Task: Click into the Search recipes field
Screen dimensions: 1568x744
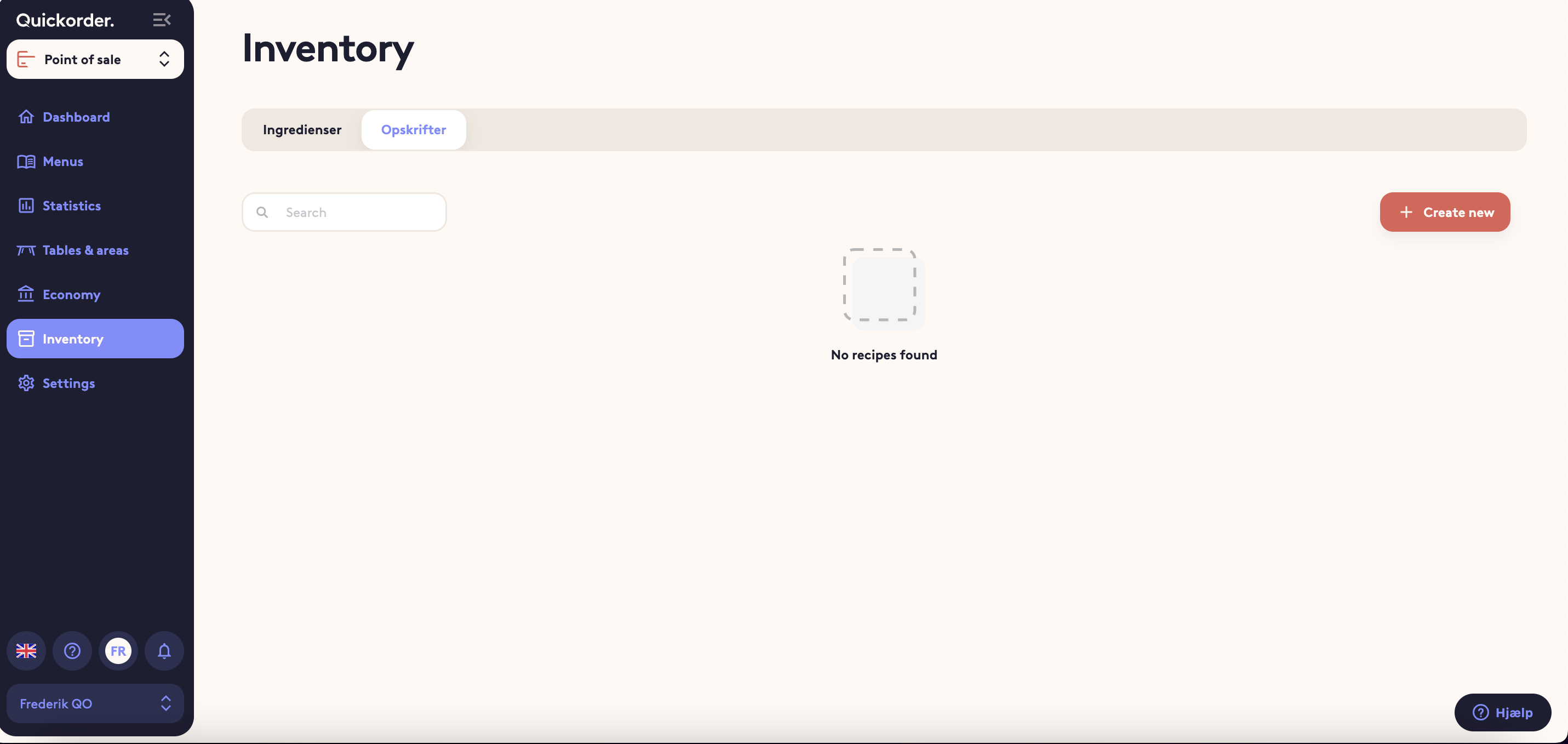Action: pos(344,212)
